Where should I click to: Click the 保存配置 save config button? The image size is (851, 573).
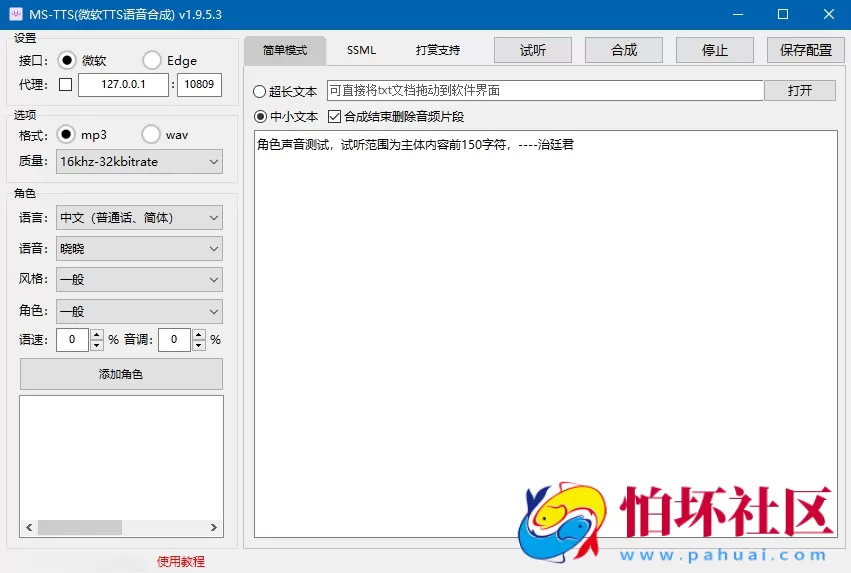806,50
